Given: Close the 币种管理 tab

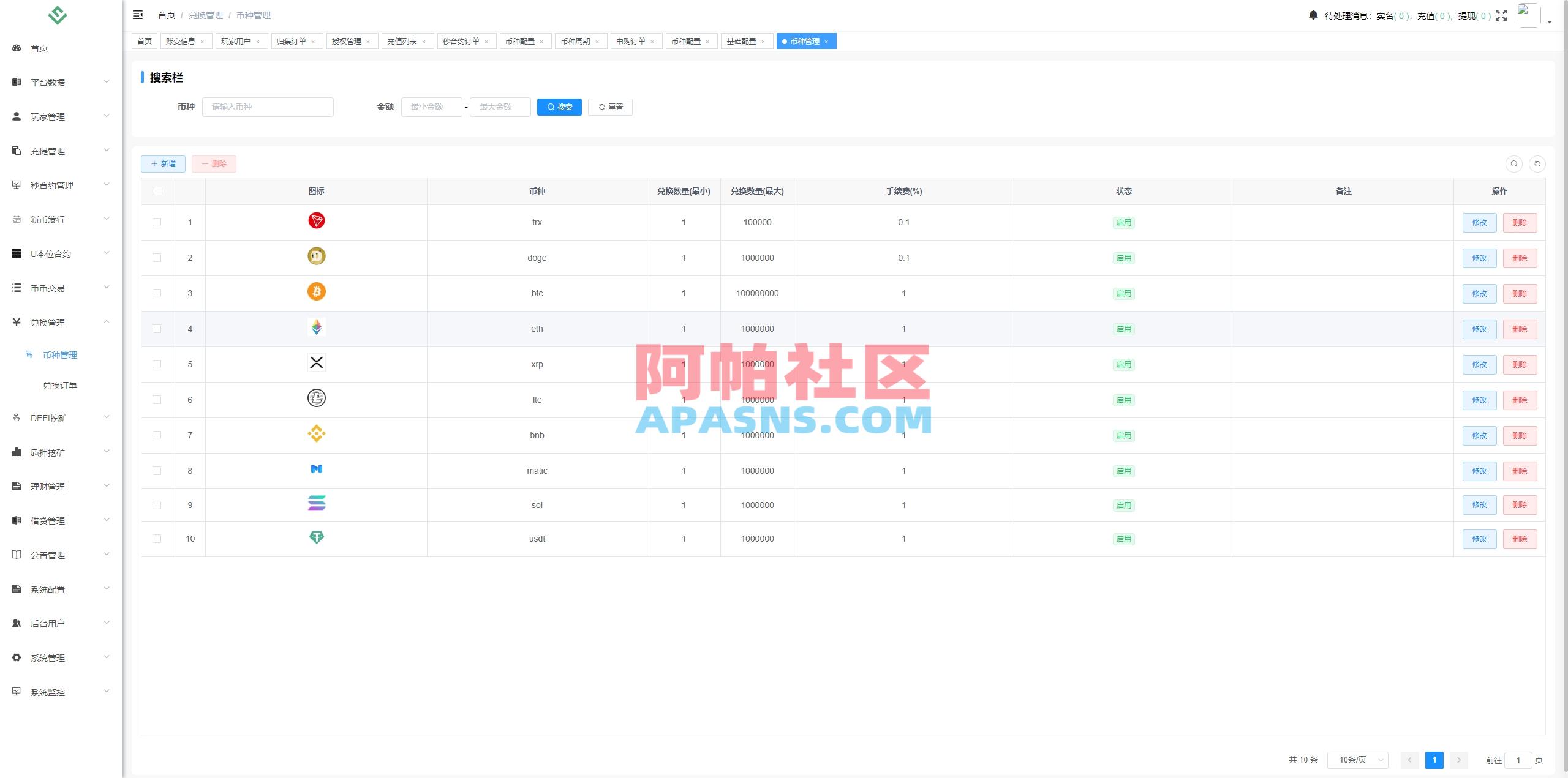Looking at the screenshot, I should (x=826, y=42).
